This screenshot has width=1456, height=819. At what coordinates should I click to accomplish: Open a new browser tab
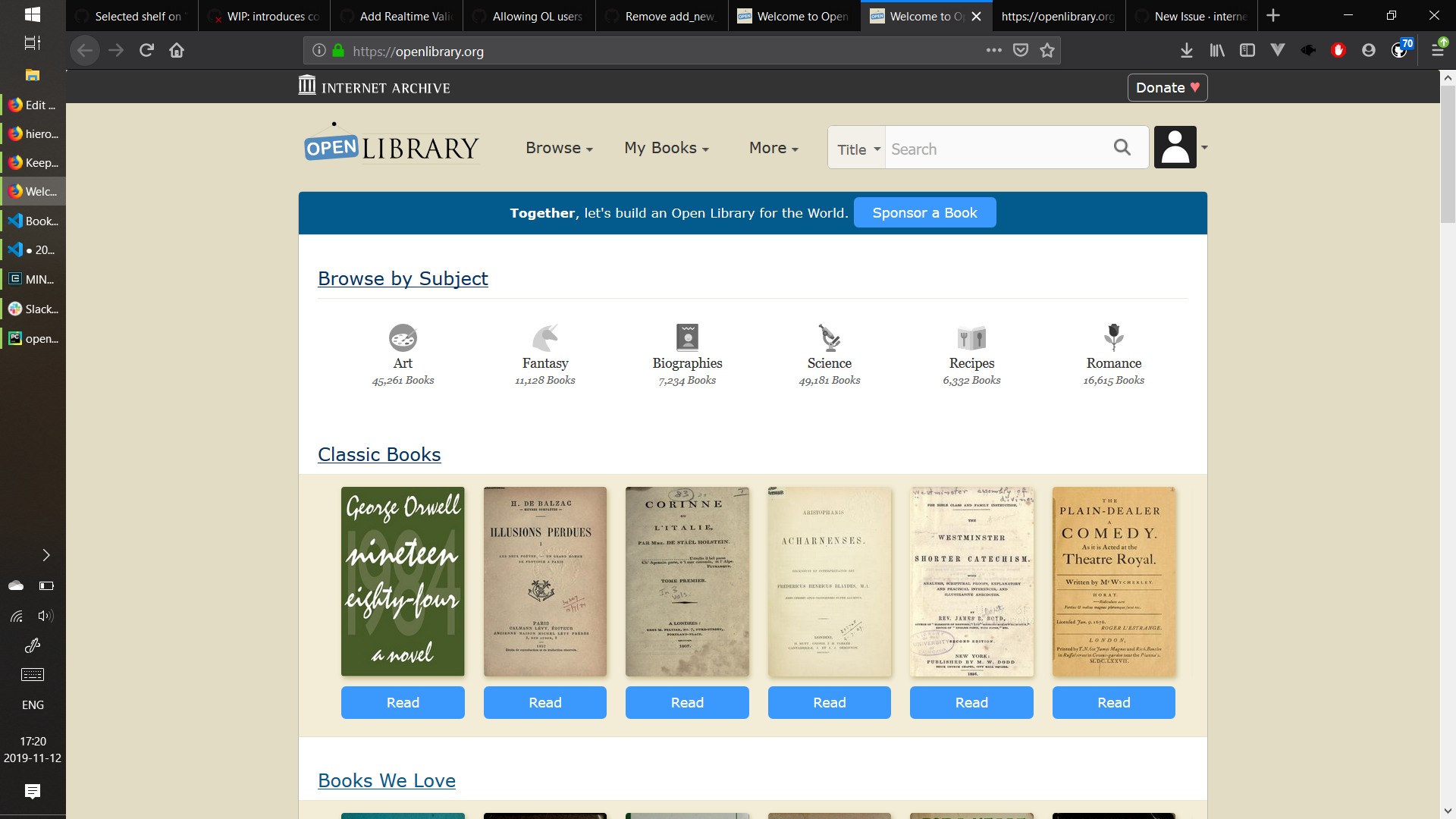click(x=1273, y=16)
